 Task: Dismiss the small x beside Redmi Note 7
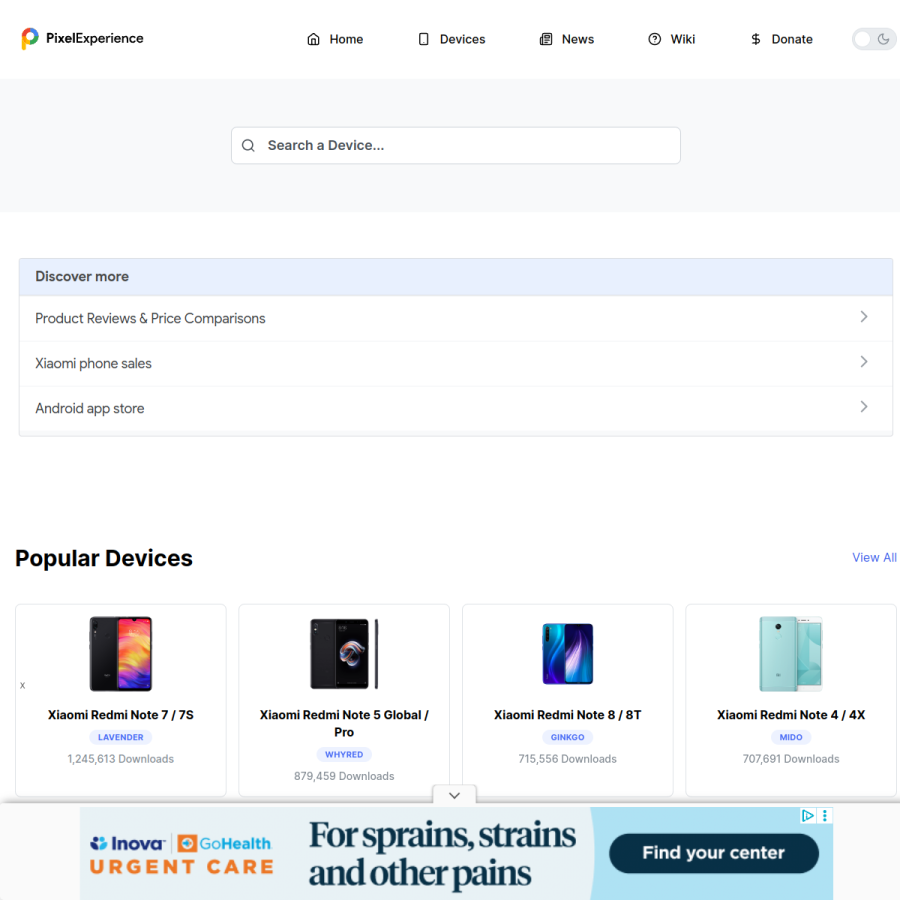pos(22,685)
